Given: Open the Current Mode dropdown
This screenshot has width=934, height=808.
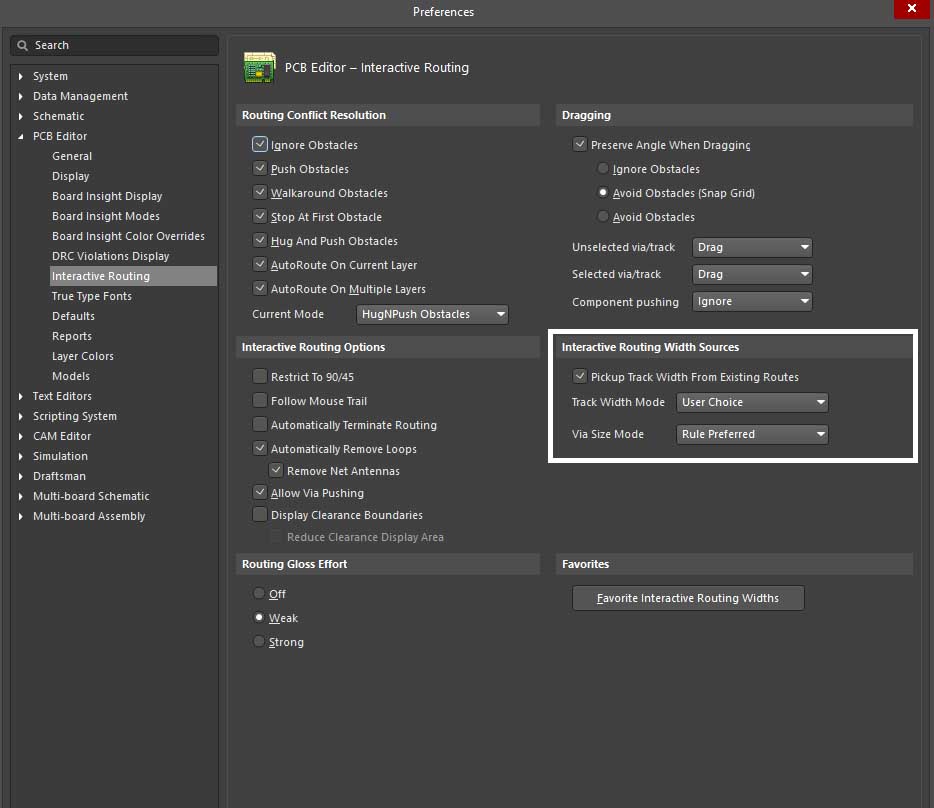Looking at the screenshot, I should click(432, 314).
